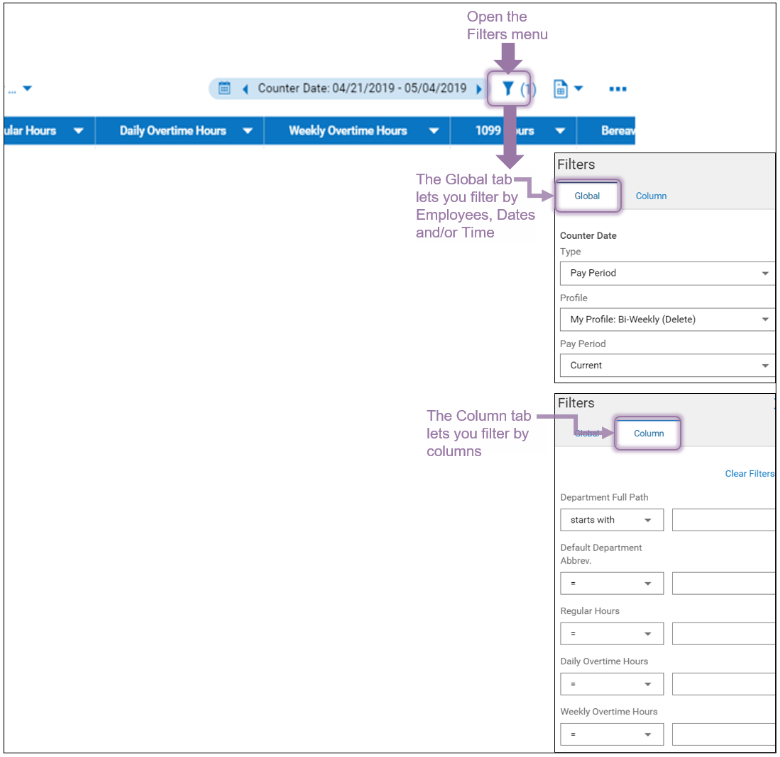Go to previous Counter Date period
Image resolution: width=780 pixels, height=757 pixels.
tap(245, 89)
